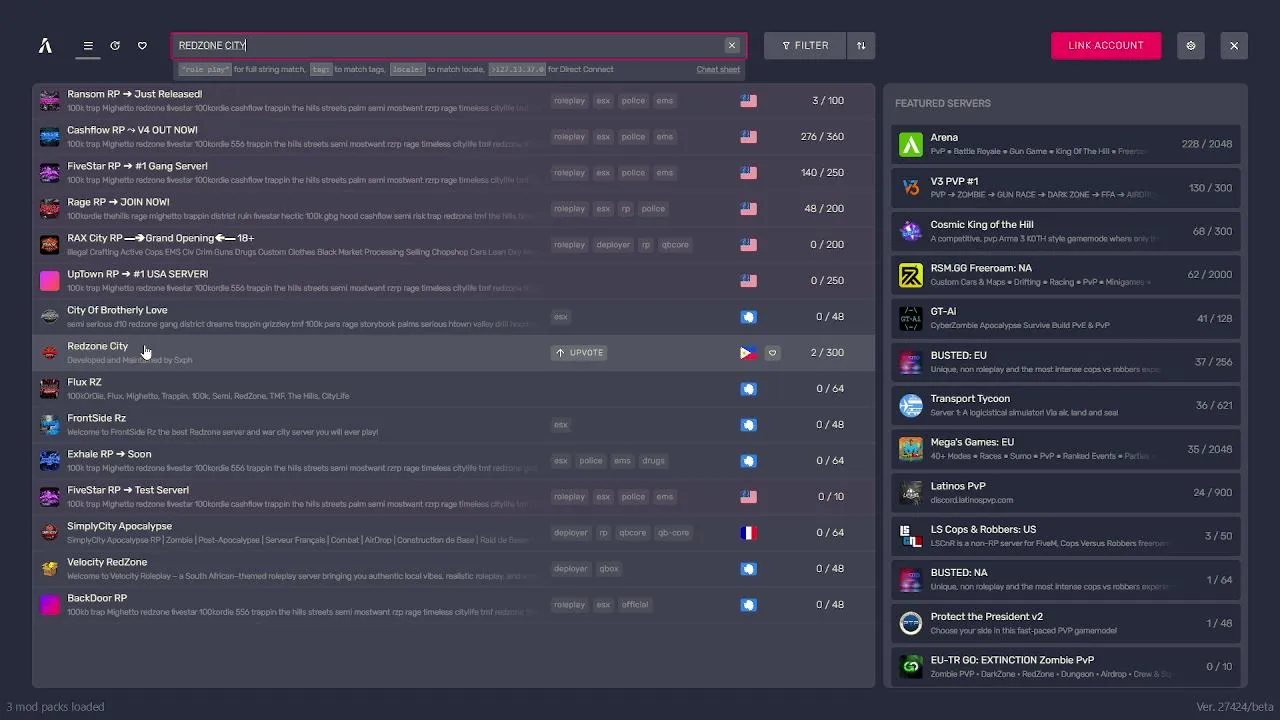
Task: Open the server list menu icon
Action: click(88, 46)
